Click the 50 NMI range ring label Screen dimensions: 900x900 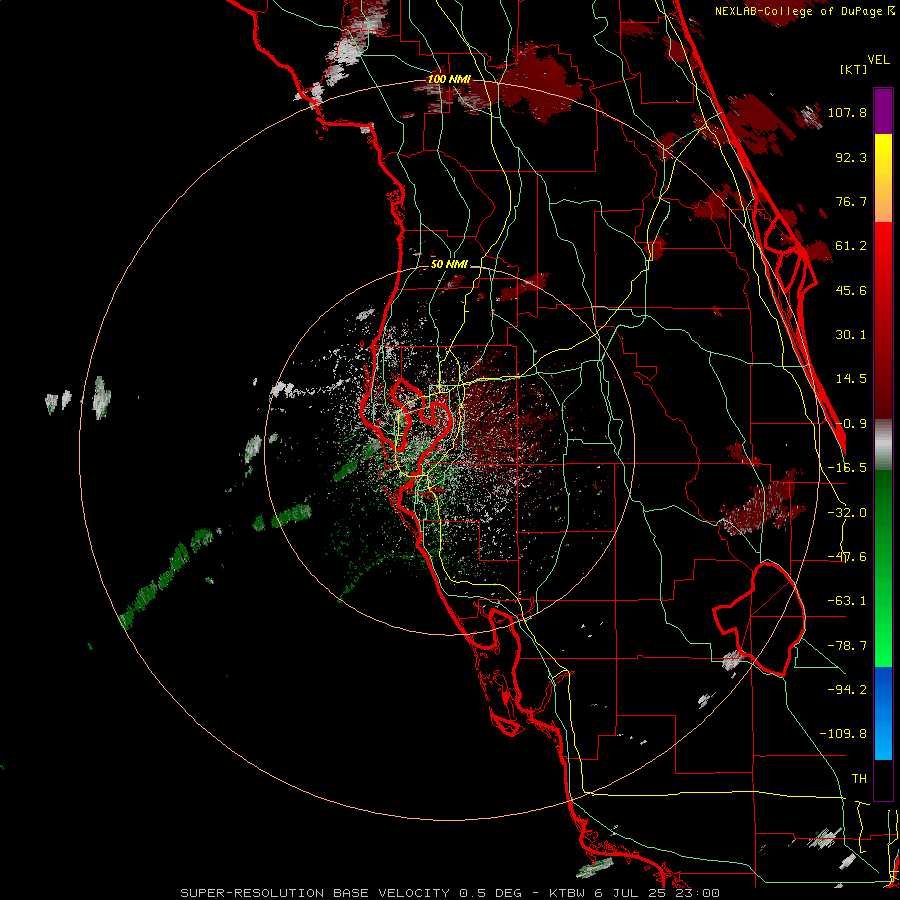[x=449, y=264]
